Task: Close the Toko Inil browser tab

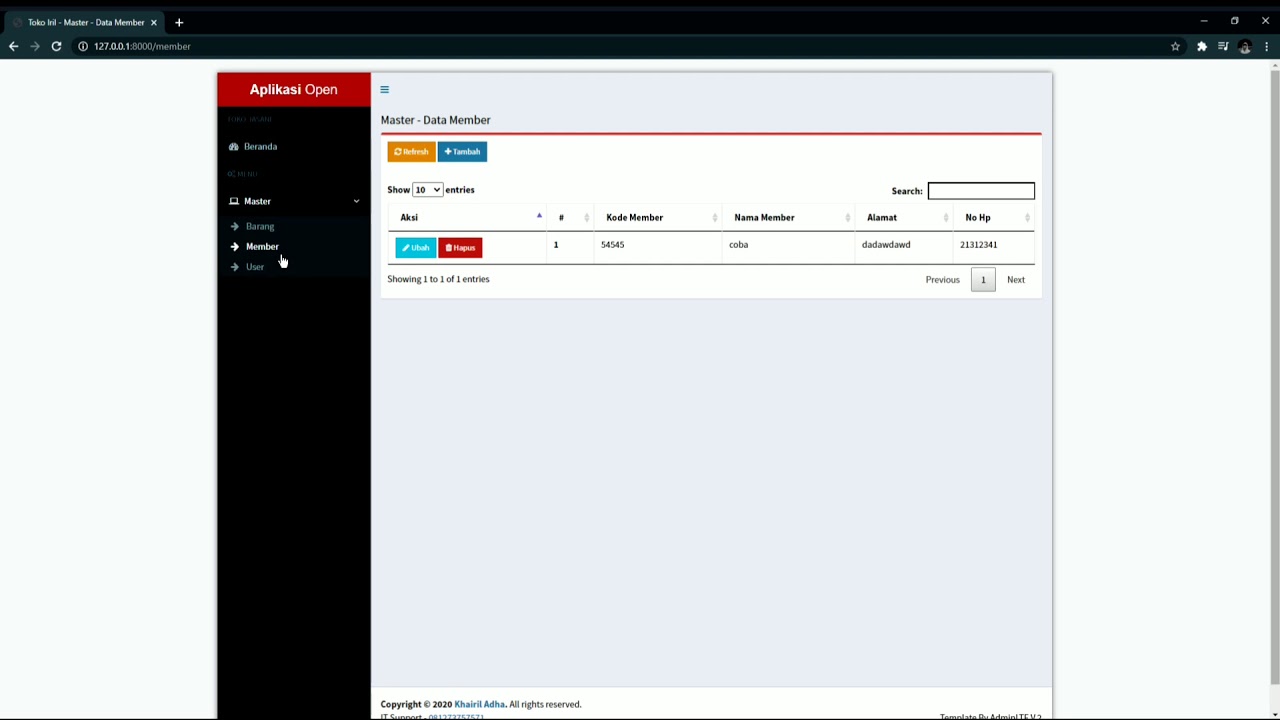Action: coord(153,22)
